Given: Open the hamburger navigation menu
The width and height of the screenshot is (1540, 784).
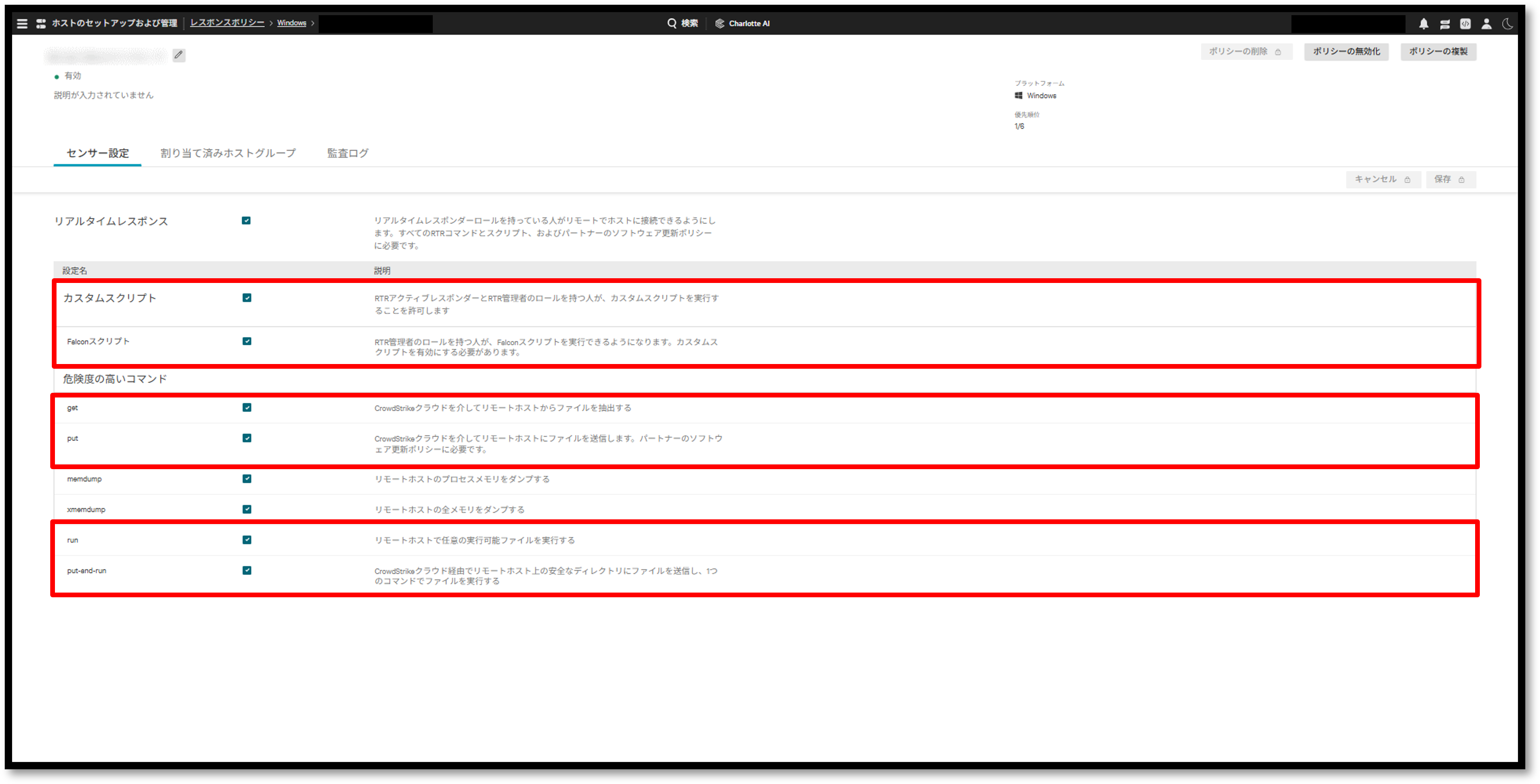Looking at the screenshot, I should pyautogui.click(x=22, y=24).
